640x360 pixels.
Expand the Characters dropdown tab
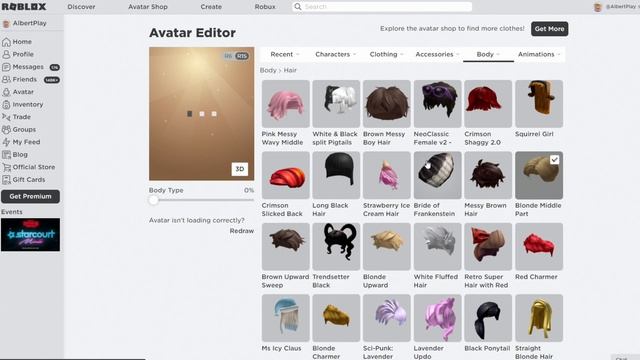pos(336,54)
